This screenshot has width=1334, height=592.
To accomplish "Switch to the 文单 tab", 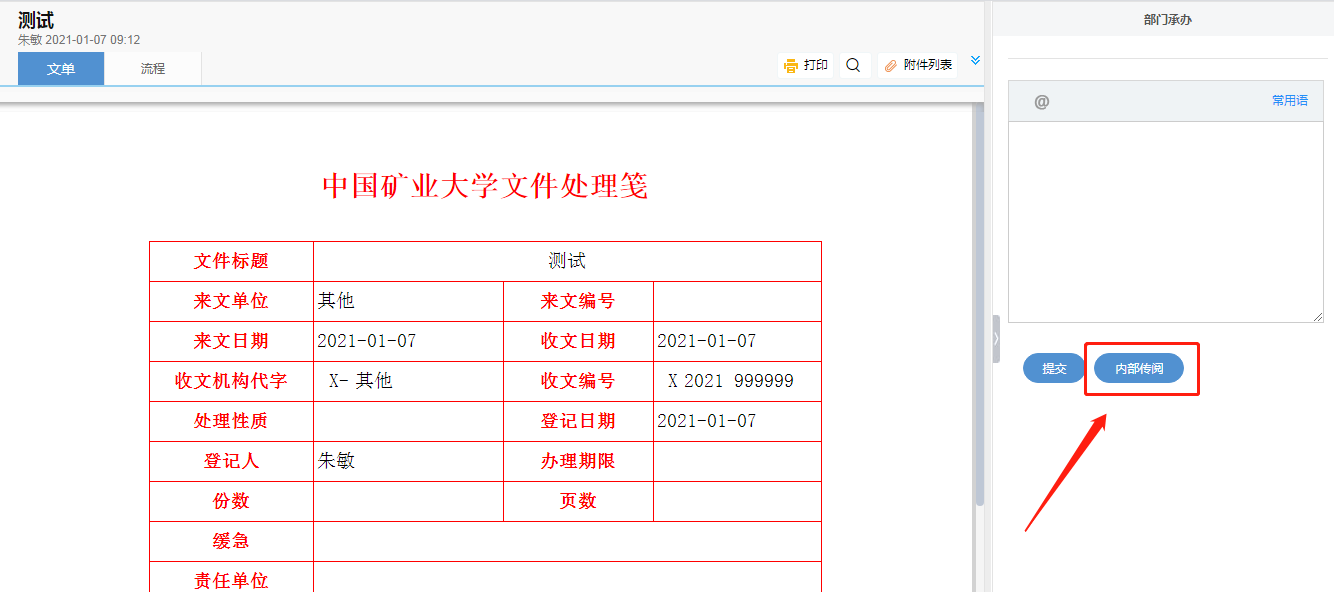I will pyautogui.click(x=61, y=68).
